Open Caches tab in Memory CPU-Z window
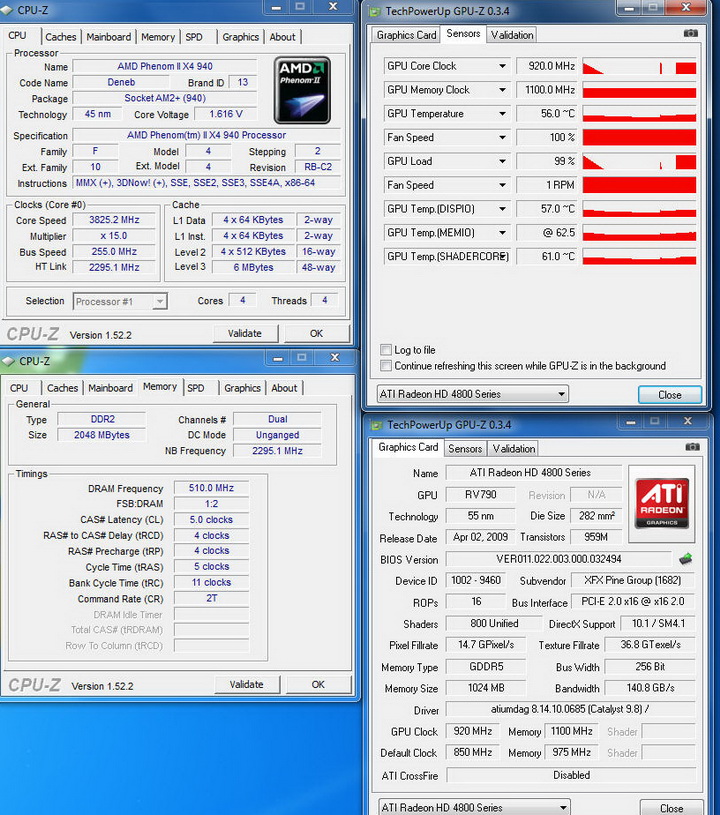The width and height of the screenshot is (720, 815). [62, 388]
